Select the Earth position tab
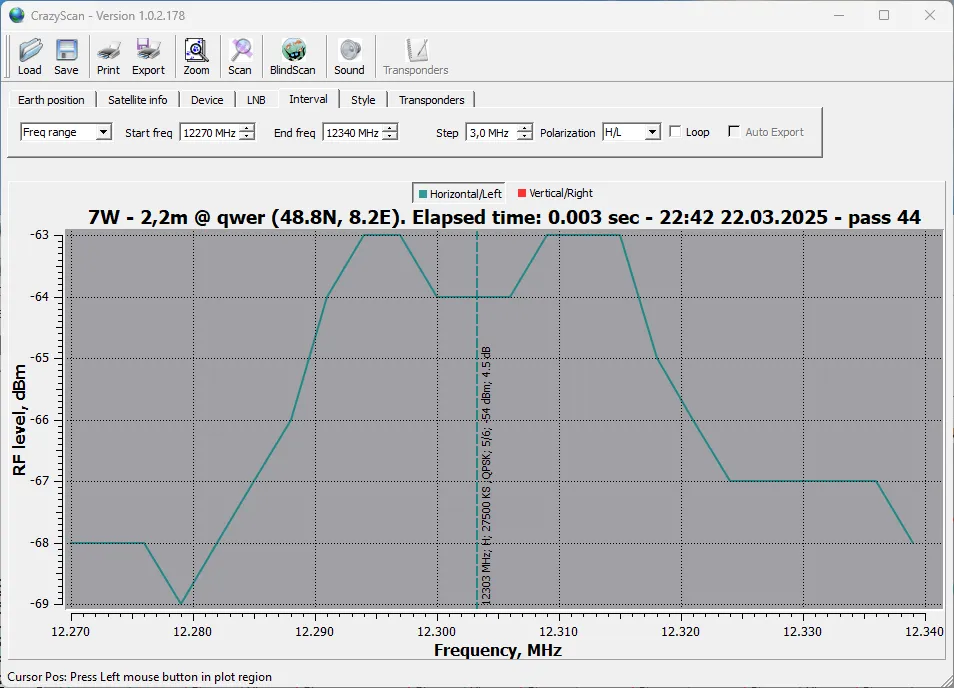954x688 pixels. click(x=51, y=100)
